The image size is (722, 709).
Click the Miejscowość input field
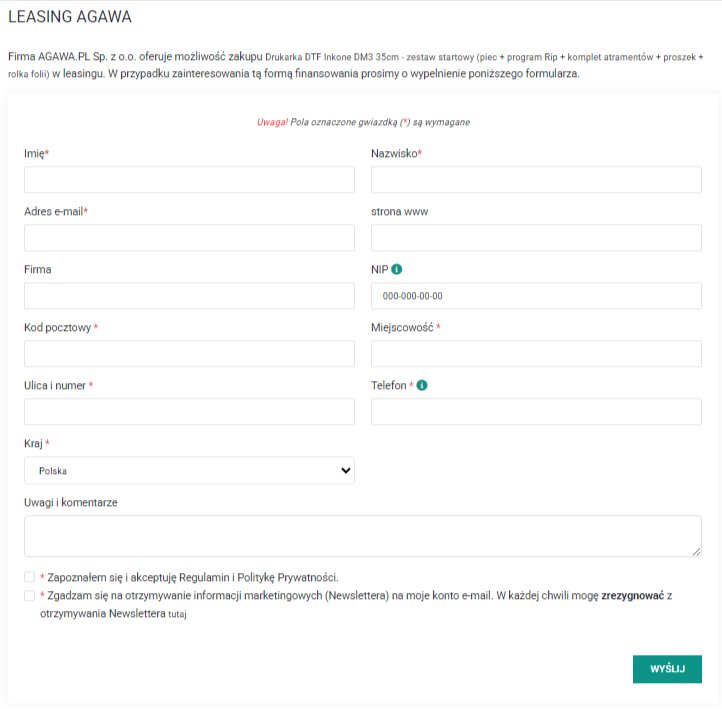(x=536, y=354)
